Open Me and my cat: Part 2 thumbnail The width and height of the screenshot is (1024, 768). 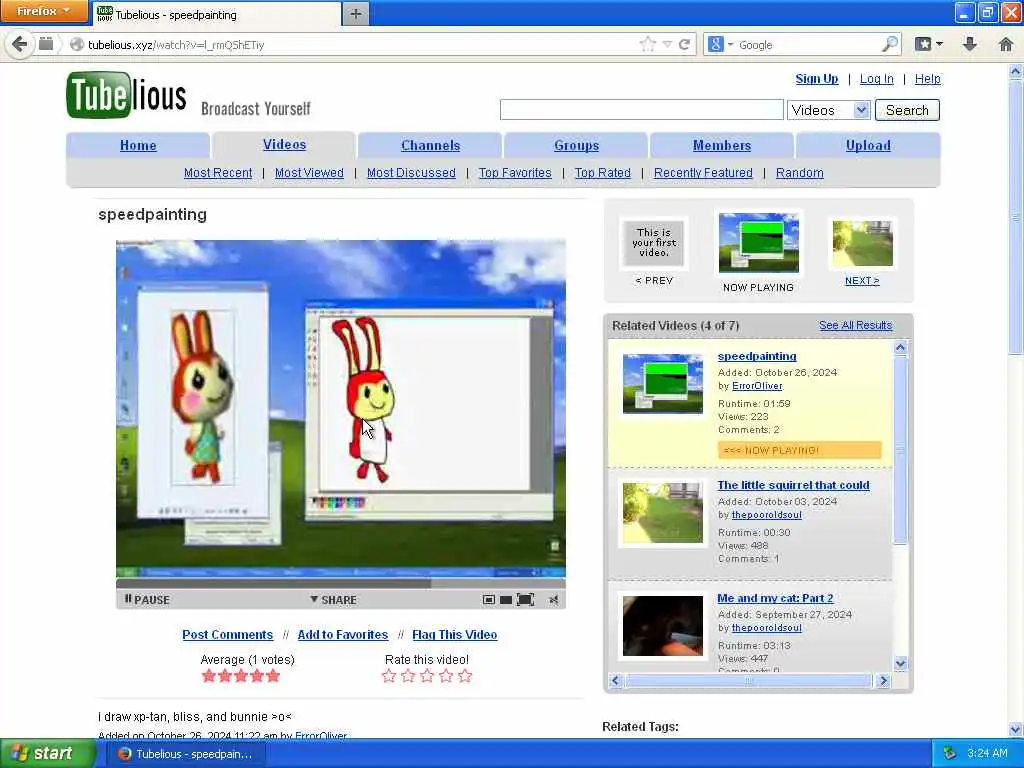[662, 626]
